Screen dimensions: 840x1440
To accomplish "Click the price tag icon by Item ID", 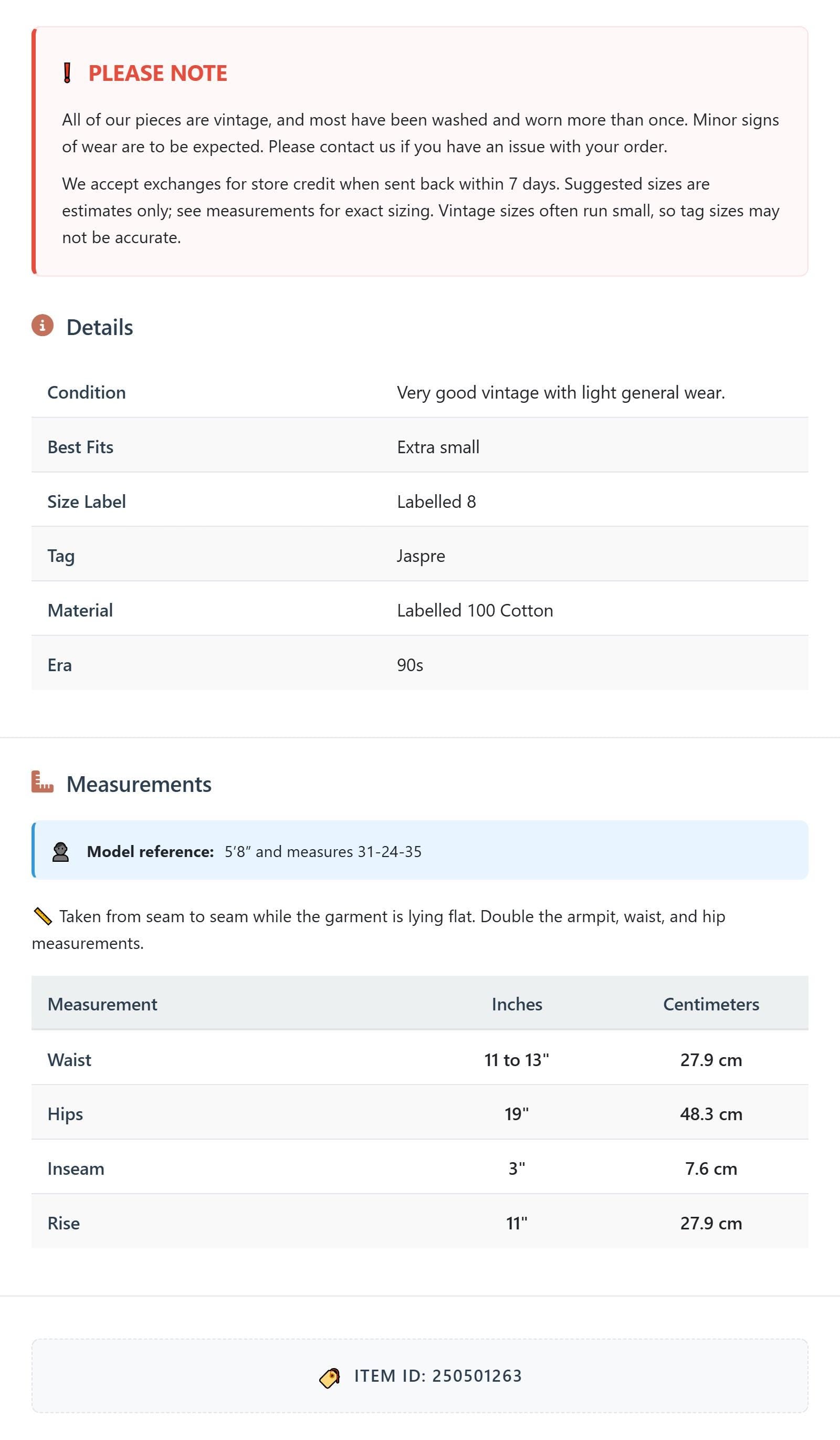I will coord(330,1378).
